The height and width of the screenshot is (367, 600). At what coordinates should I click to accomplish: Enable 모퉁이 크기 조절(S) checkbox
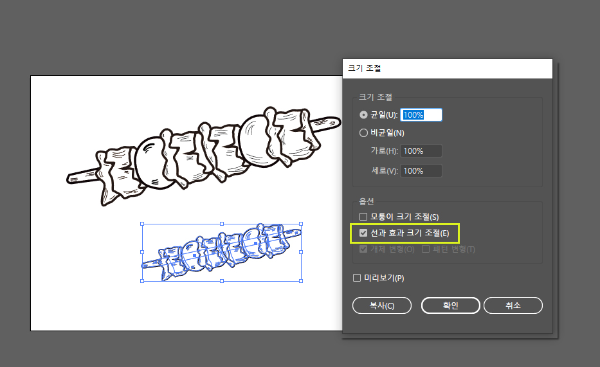click(363, 217)
